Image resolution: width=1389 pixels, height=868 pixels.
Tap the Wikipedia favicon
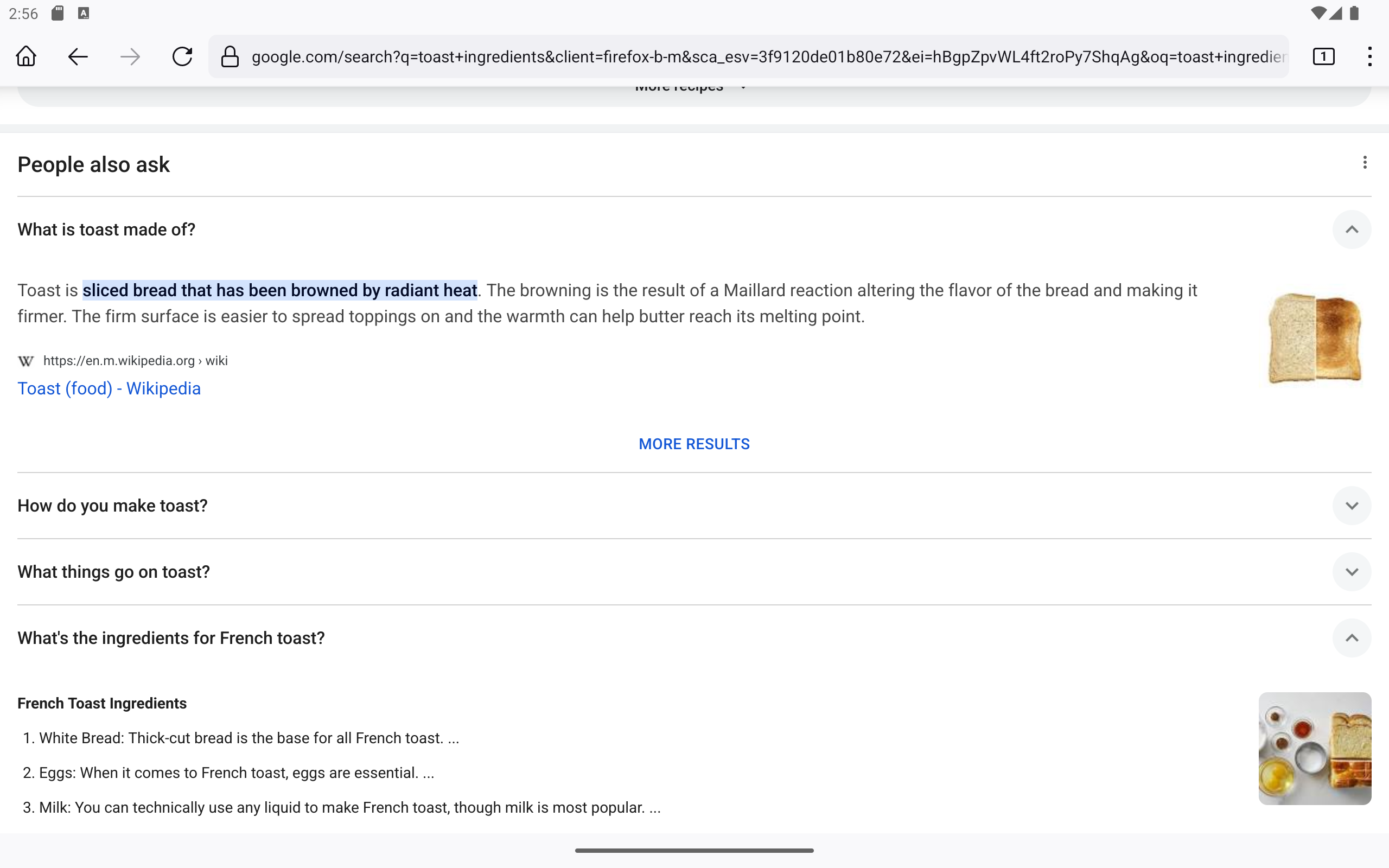26,361
